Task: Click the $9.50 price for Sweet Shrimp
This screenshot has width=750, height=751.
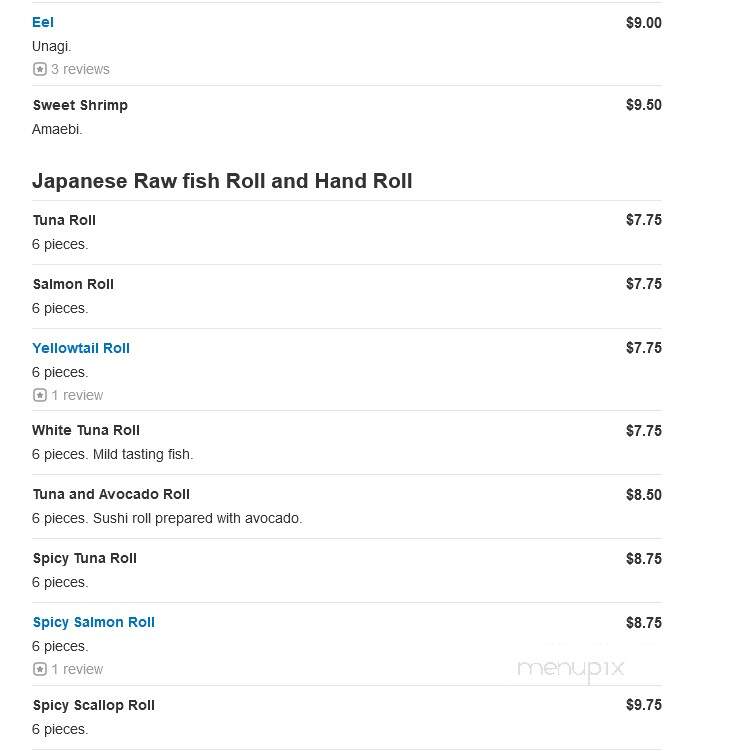Action: [x=644, y=105]
